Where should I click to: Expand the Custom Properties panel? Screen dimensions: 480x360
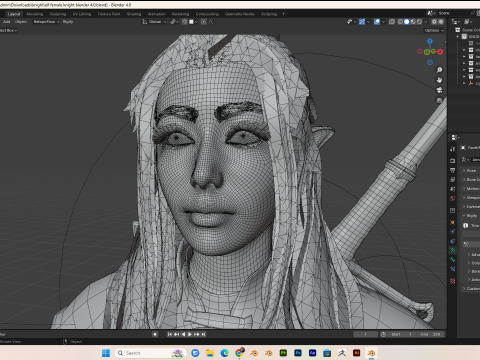tap(471, 289)
